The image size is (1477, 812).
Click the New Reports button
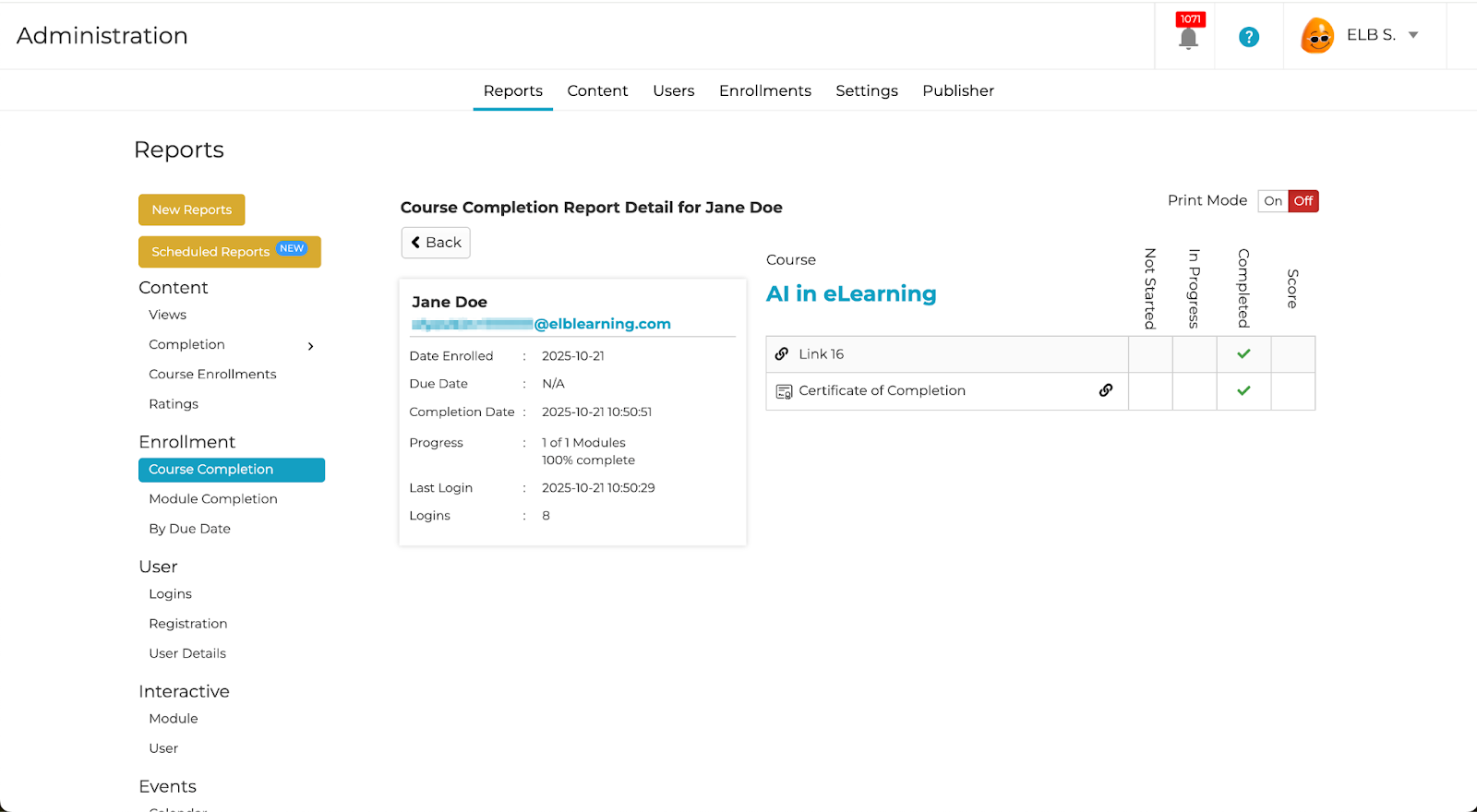(192, 209)
